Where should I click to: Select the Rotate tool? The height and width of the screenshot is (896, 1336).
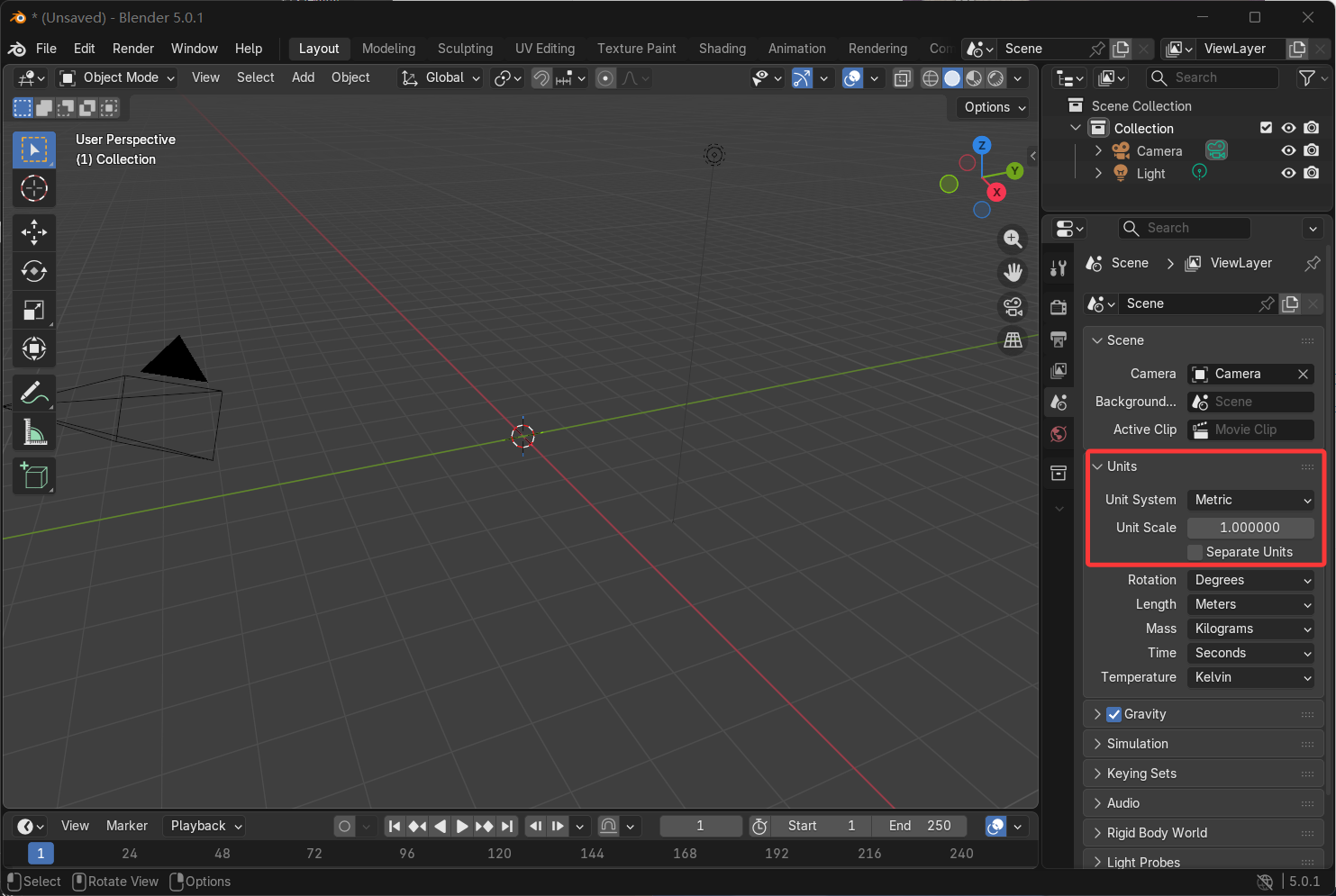coord(34,271)
